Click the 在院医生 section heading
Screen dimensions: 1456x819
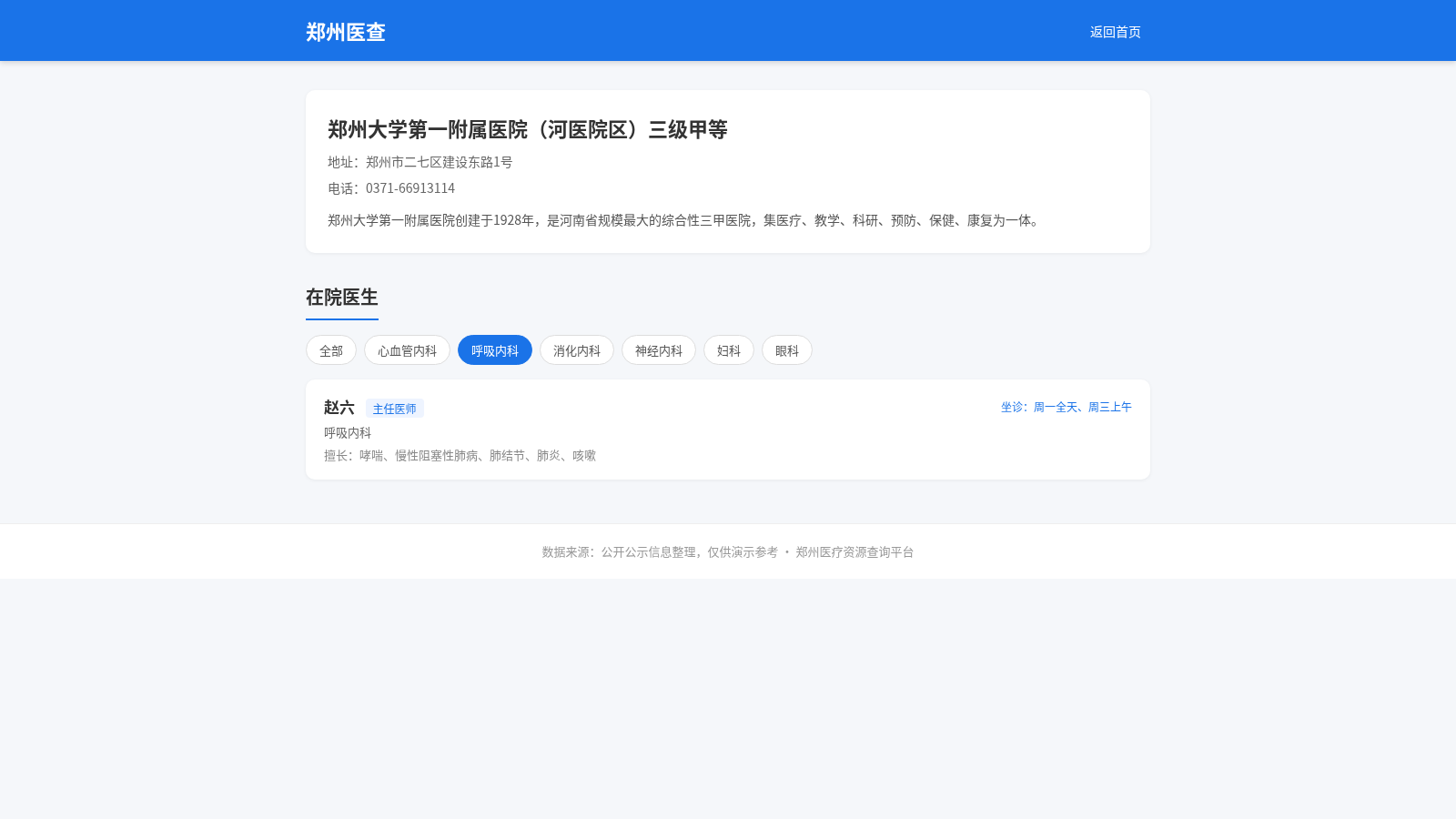click(342, 298)
